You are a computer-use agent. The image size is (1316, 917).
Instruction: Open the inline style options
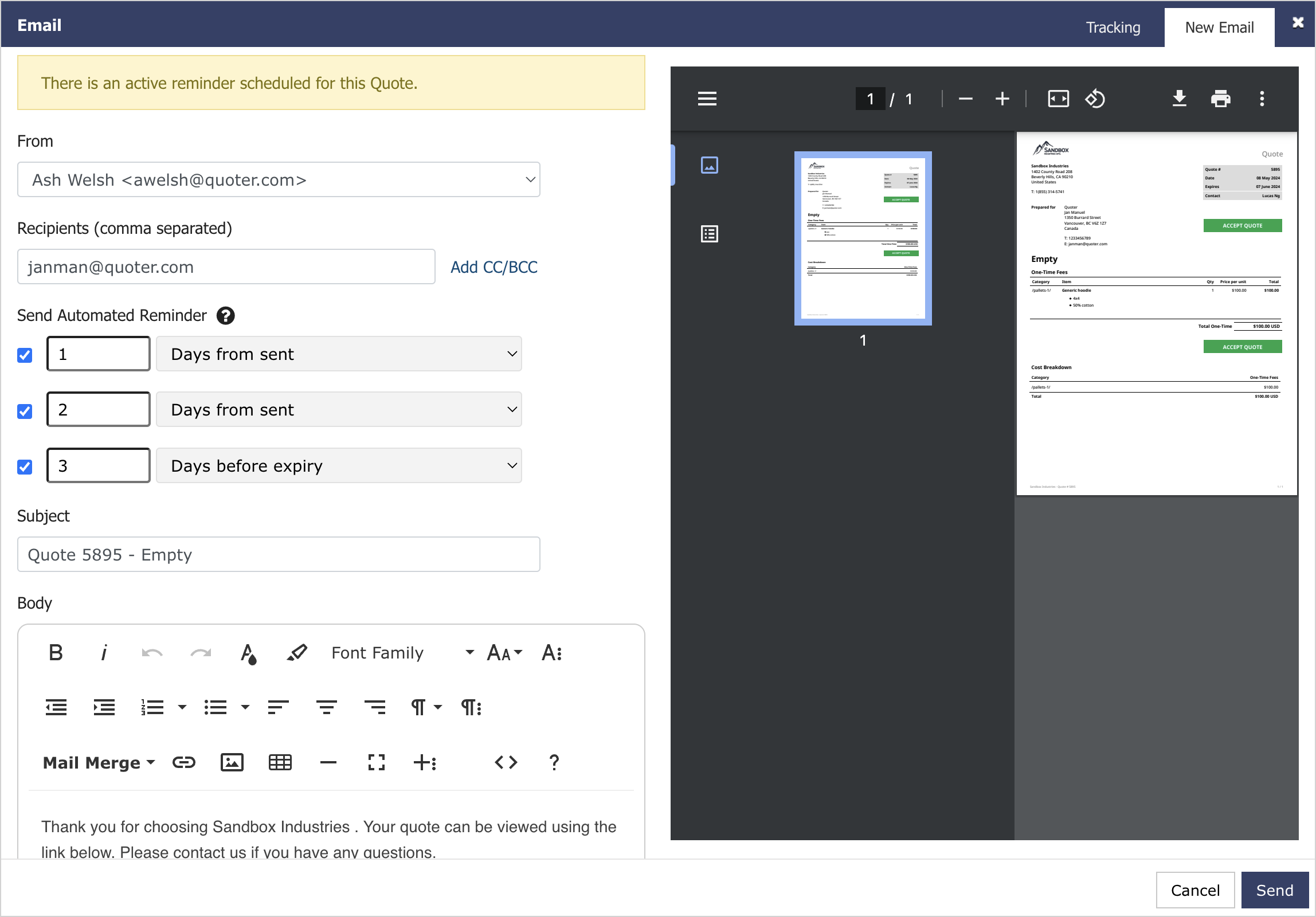(x=552, y=652)
